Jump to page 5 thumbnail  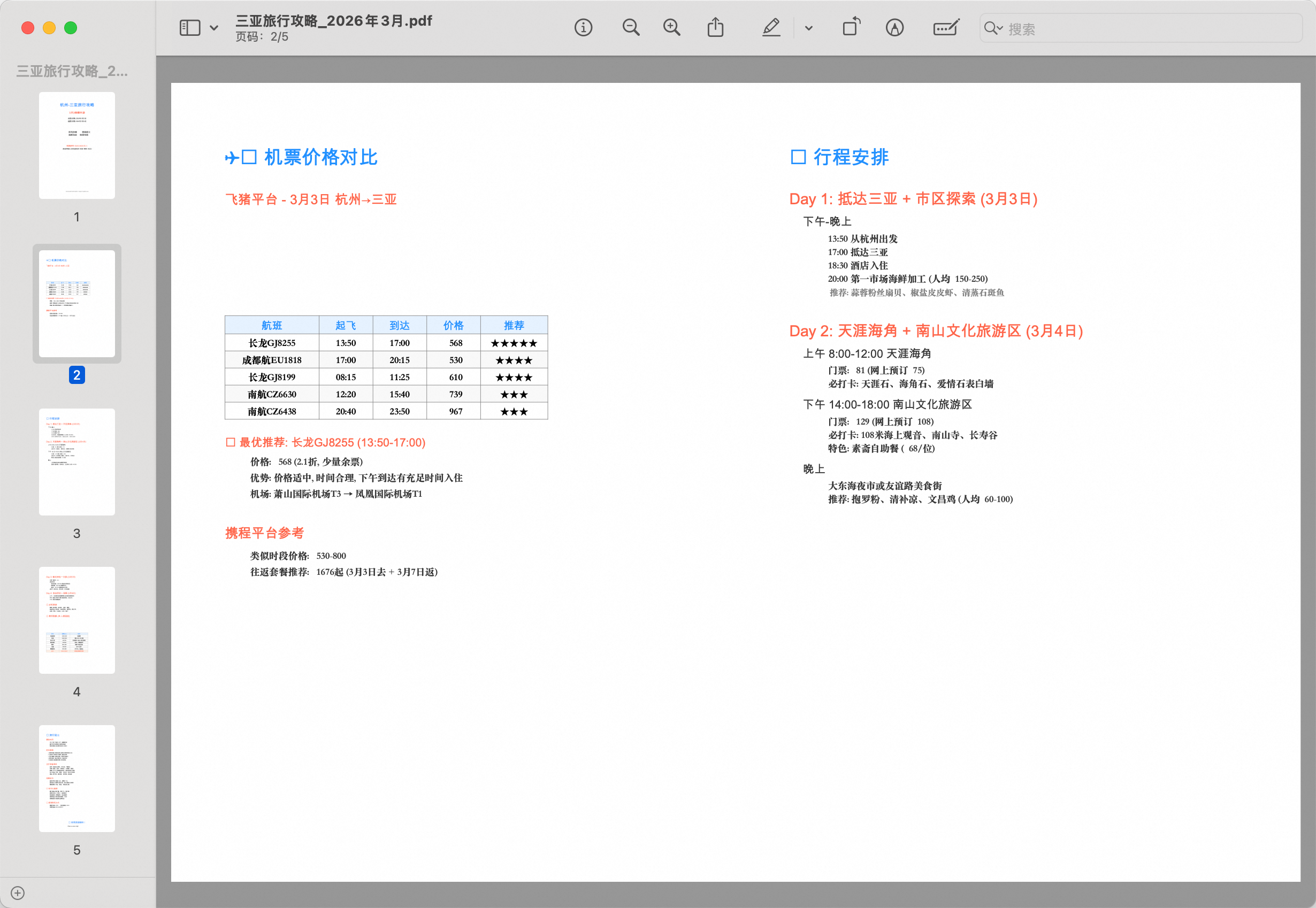click(x=77, y=778)
